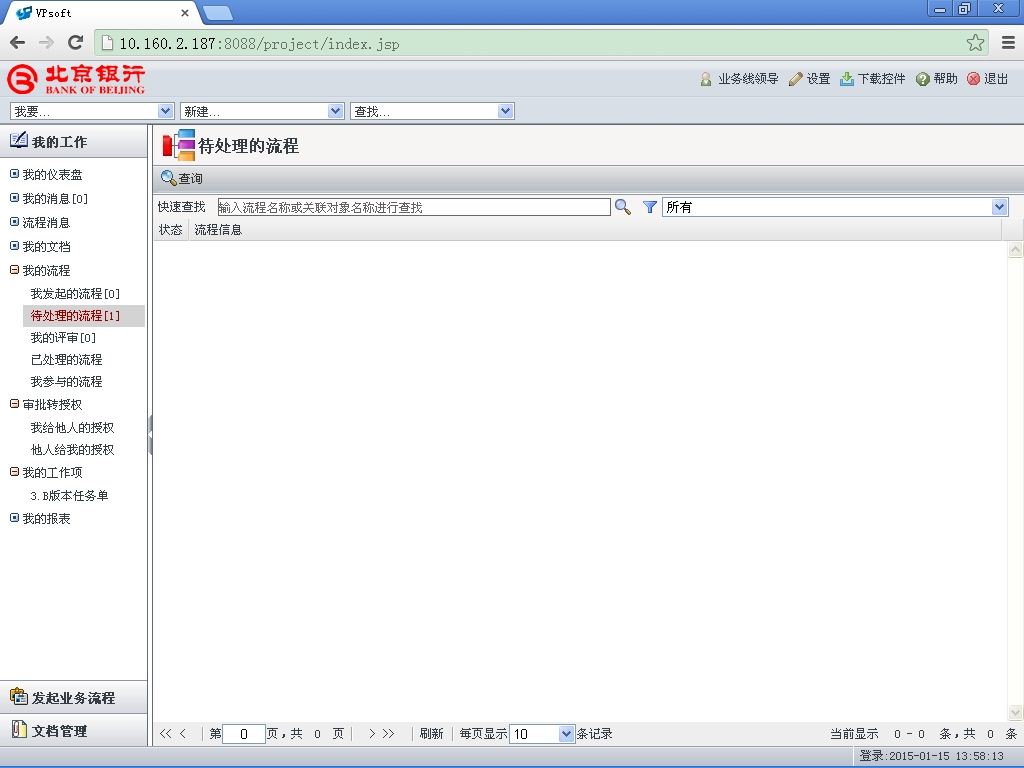Image resolution: width=1024 pixels, height=768 pixels.
Task: Click the 刷新 refresh button
Action: pyautogui.click(x=431, y=733)
